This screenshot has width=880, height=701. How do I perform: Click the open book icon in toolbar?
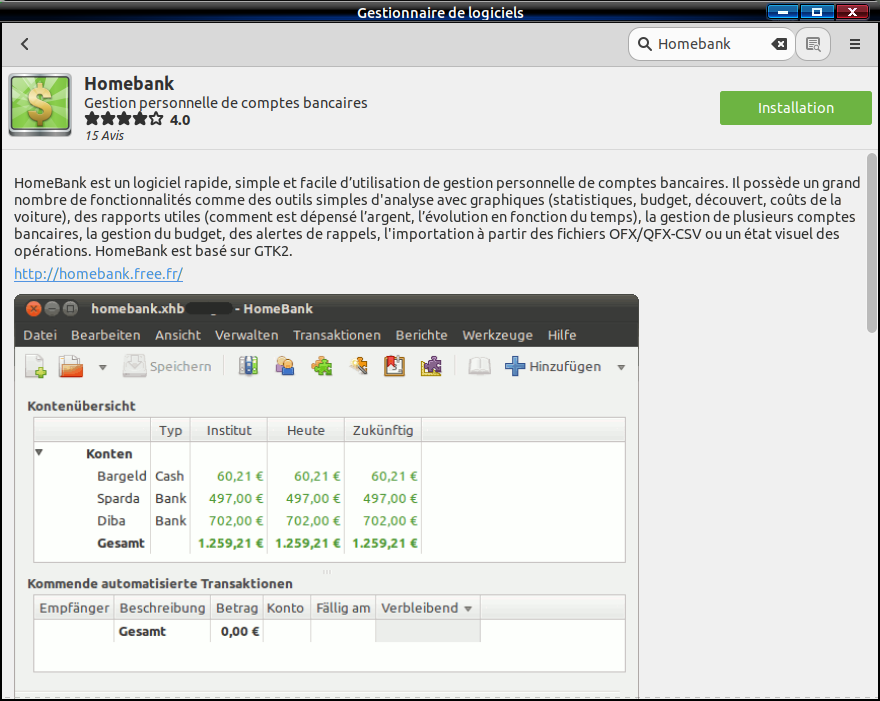(x=479, y=366)
